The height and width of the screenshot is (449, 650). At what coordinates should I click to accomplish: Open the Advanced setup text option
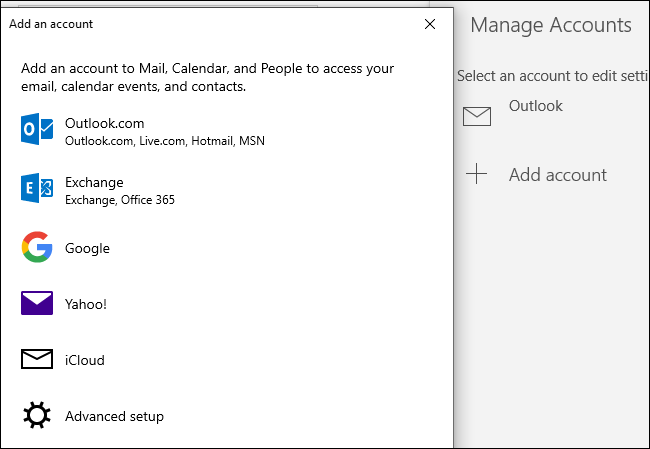(114, 416)
